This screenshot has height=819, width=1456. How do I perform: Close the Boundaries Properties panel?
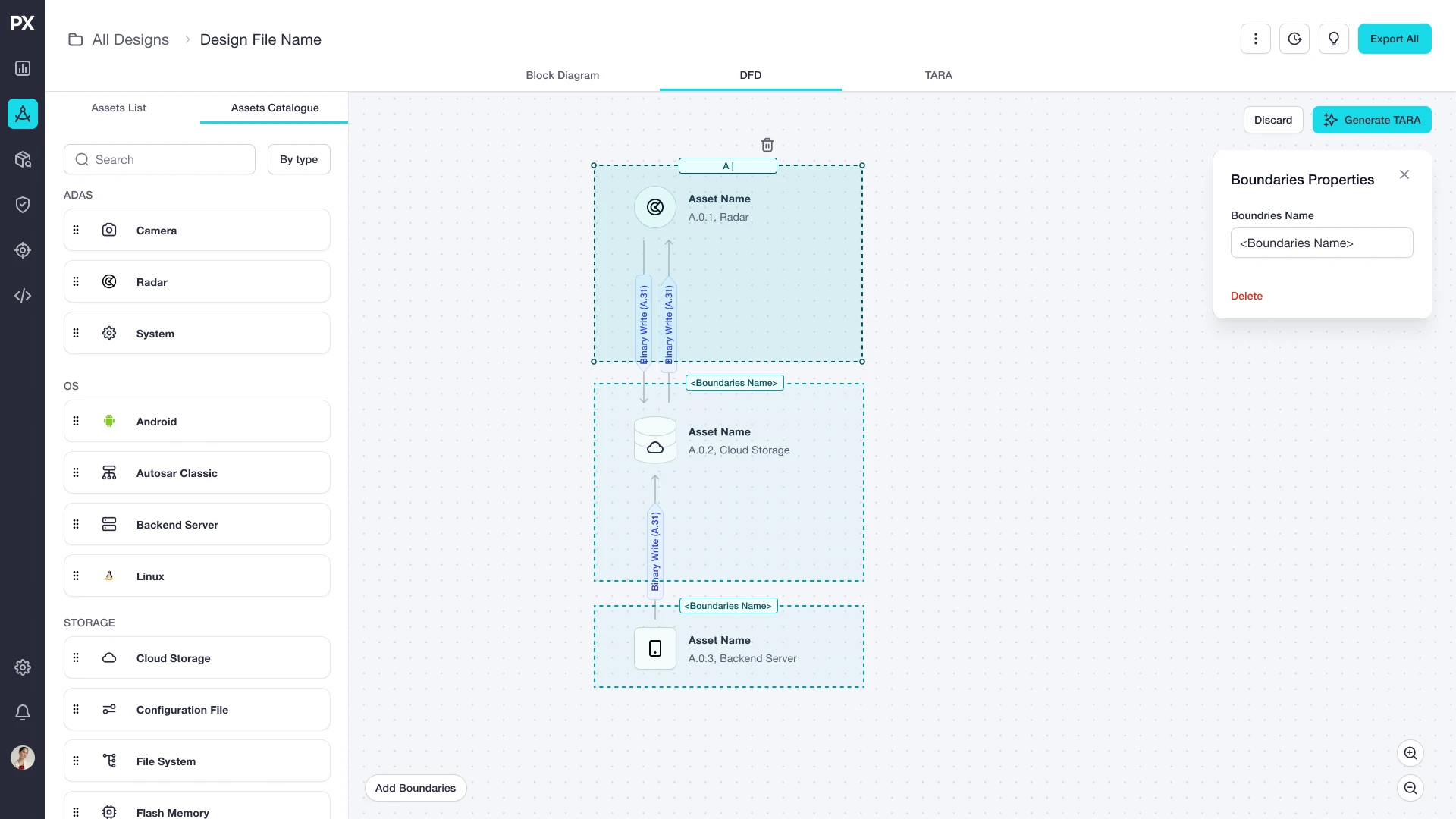(x=1404, y=174)
